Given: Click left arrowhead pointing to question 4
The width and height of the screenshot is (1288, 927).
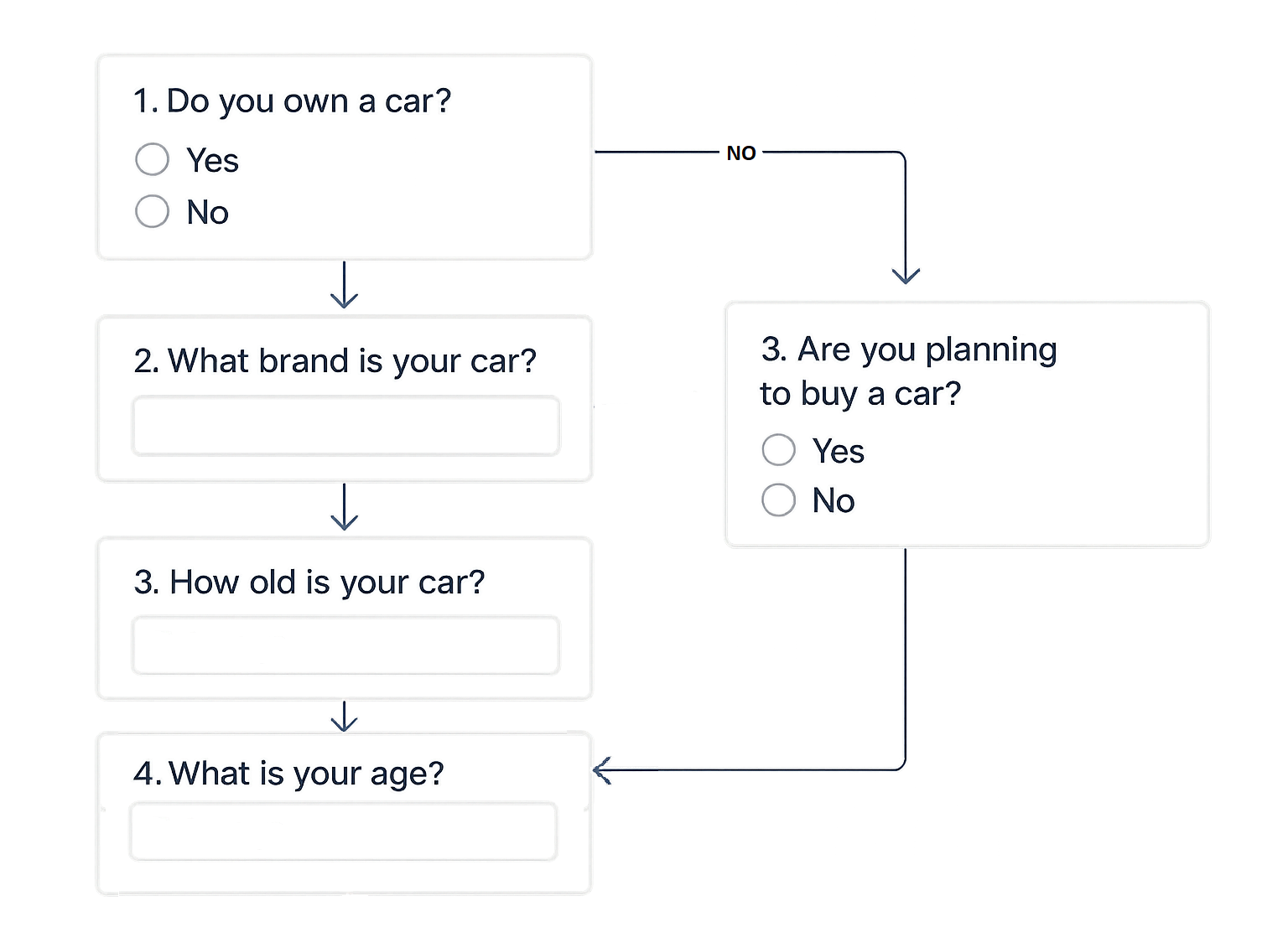Looking at the screenshot, I should tap(602, 769).
